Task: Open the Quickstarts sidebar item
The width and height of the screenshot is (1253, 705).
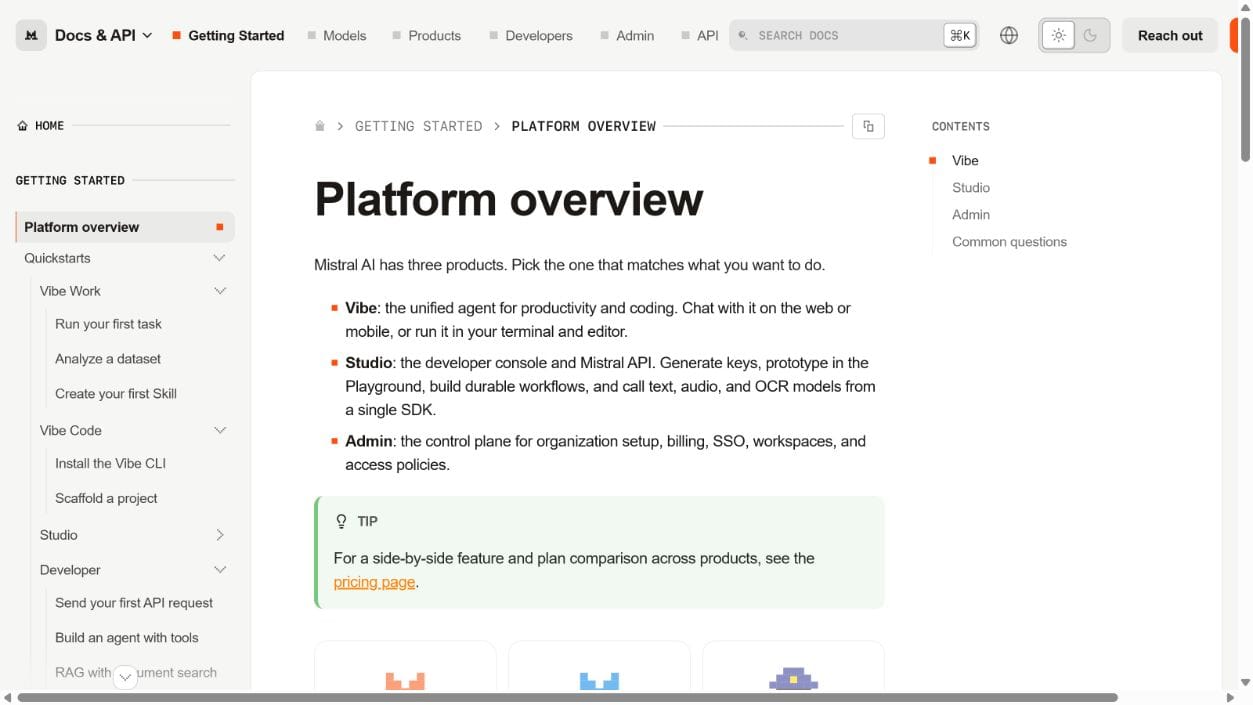Action: [x=57, y=258]
